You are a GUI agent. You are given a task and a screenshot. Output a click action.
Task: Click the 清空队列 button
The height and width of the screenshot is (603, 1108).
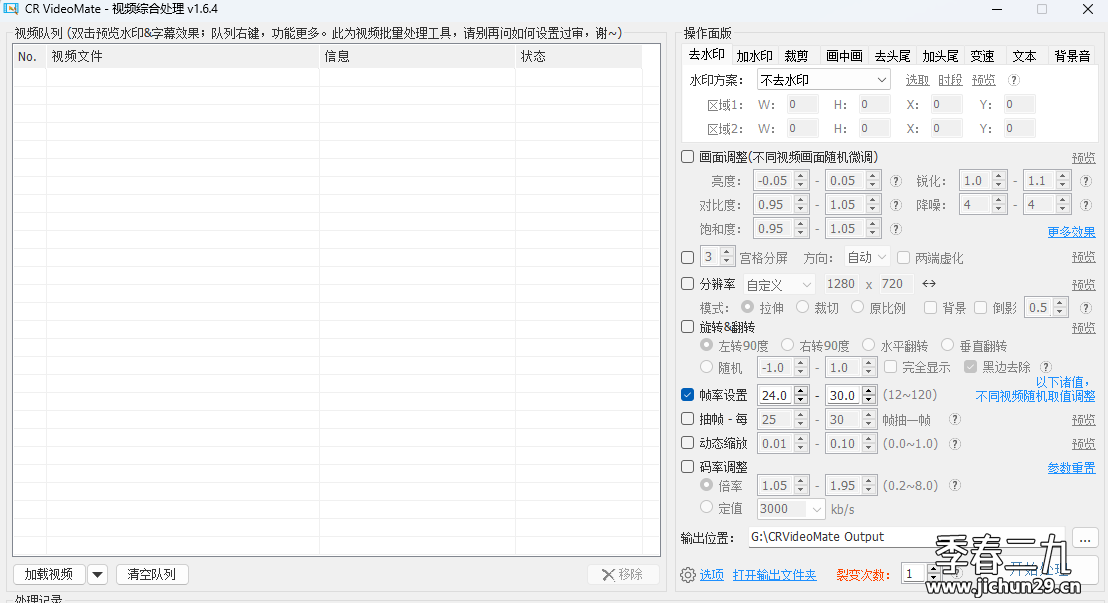[x=152, y=575]
